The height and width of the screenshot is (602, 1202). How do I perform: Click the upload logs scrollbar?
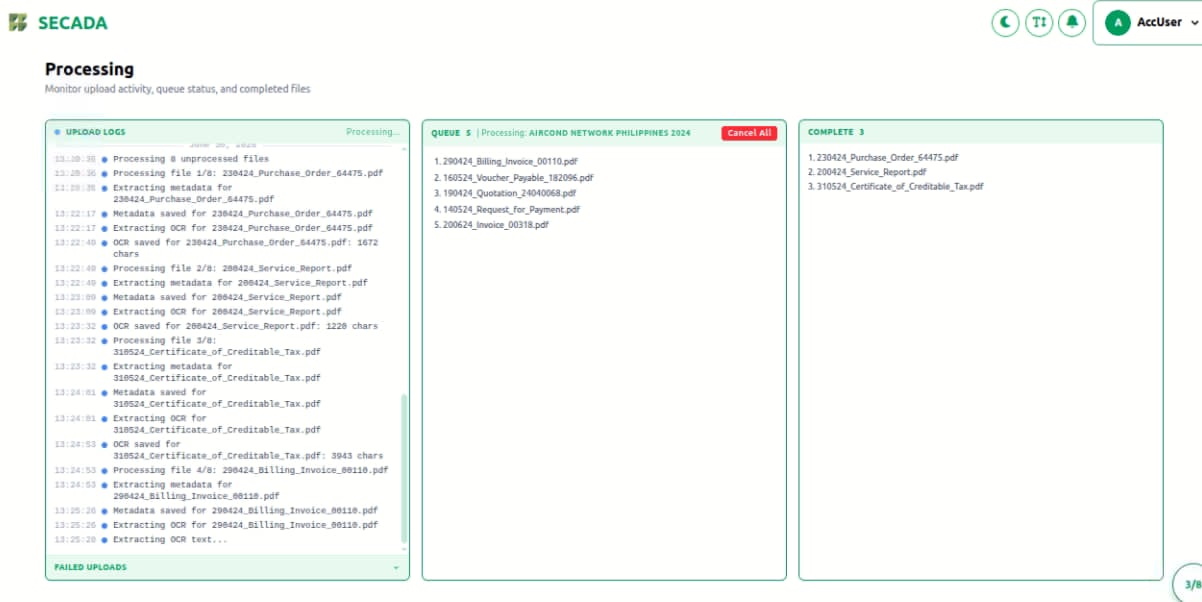point(404,468)
